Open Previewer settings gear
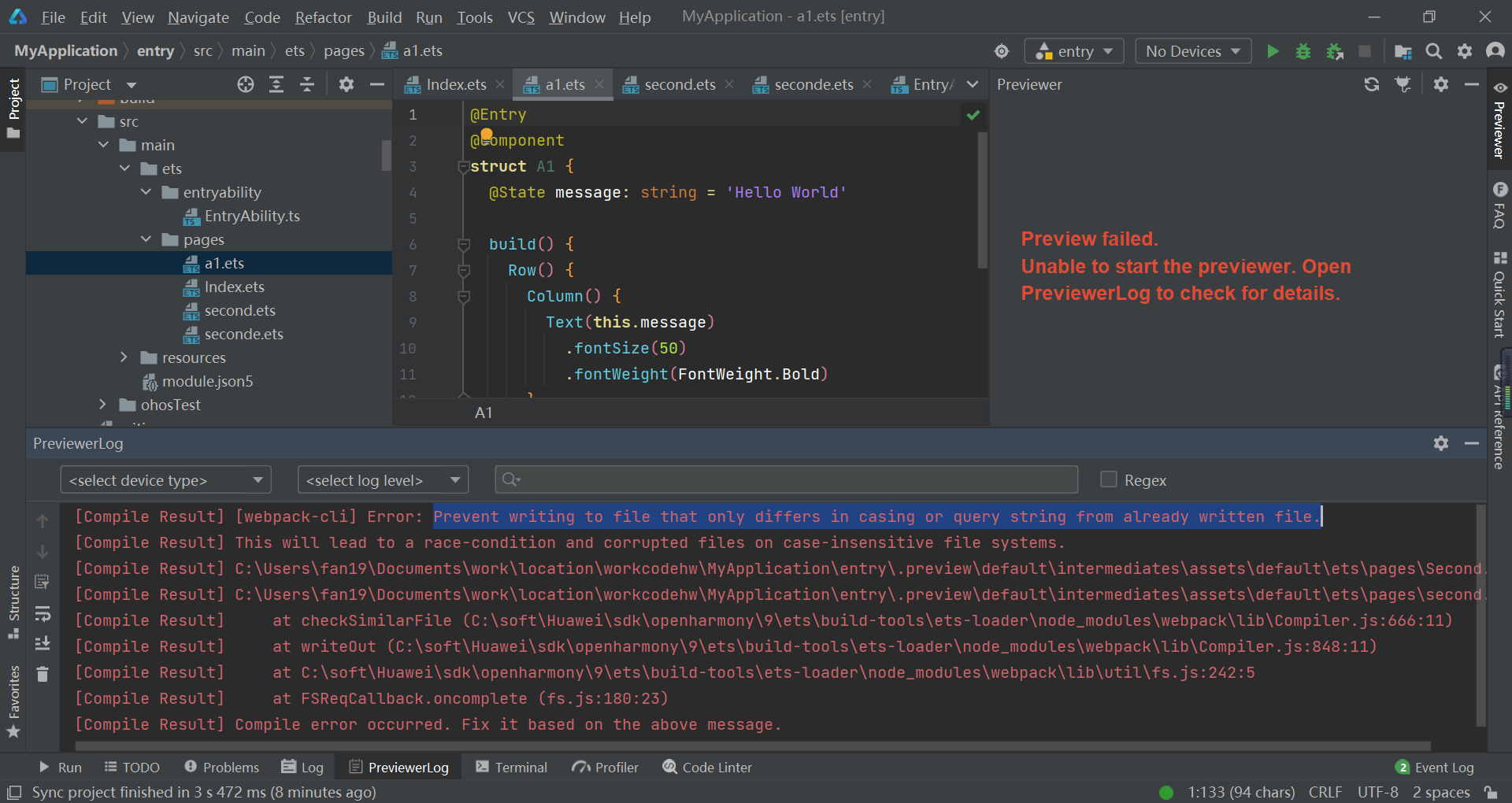This screenshot has height=803, width=1512. [1441, 84]
